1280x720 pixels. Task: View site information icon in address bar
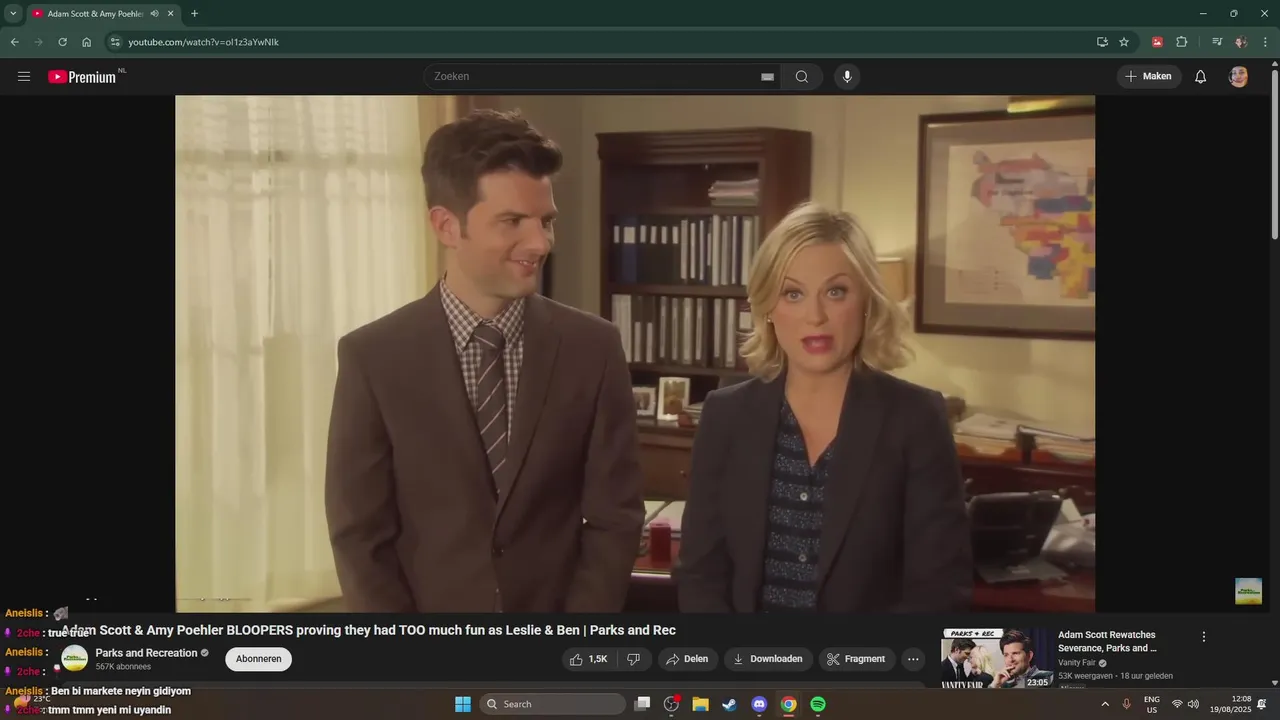[115, 42]
